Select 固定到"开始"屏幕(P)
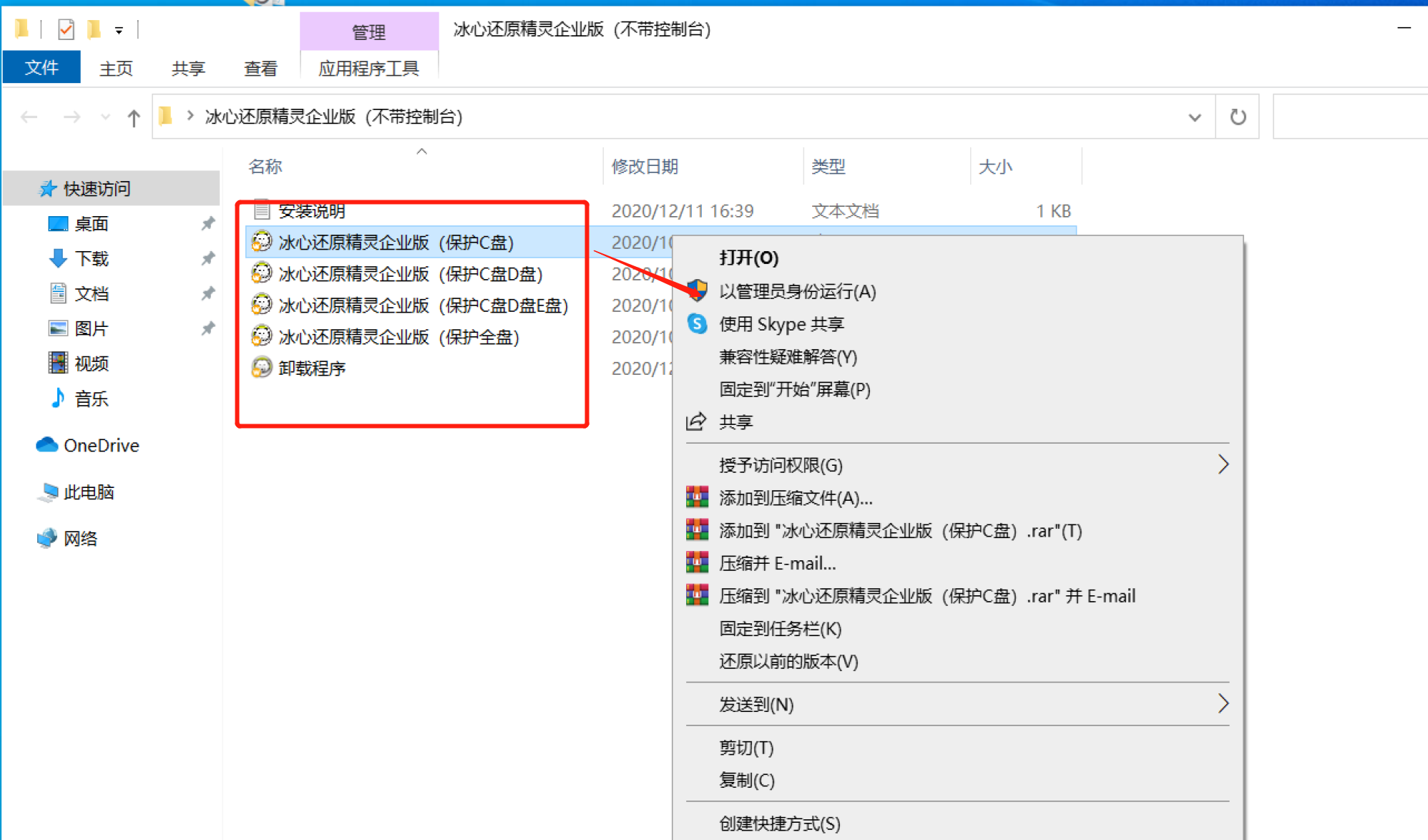 795,389
